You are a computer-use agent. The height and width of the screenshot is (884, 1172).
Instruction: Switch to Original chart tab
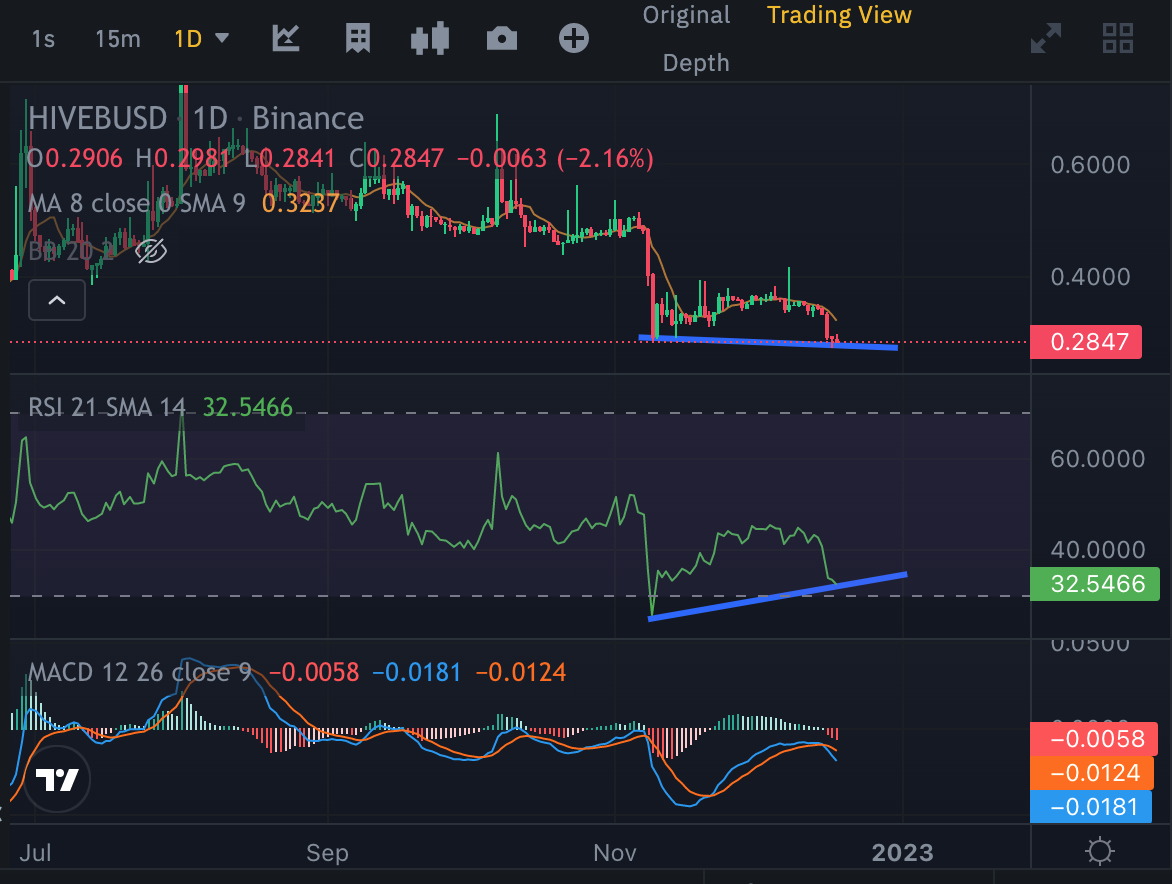coord(686,15)
